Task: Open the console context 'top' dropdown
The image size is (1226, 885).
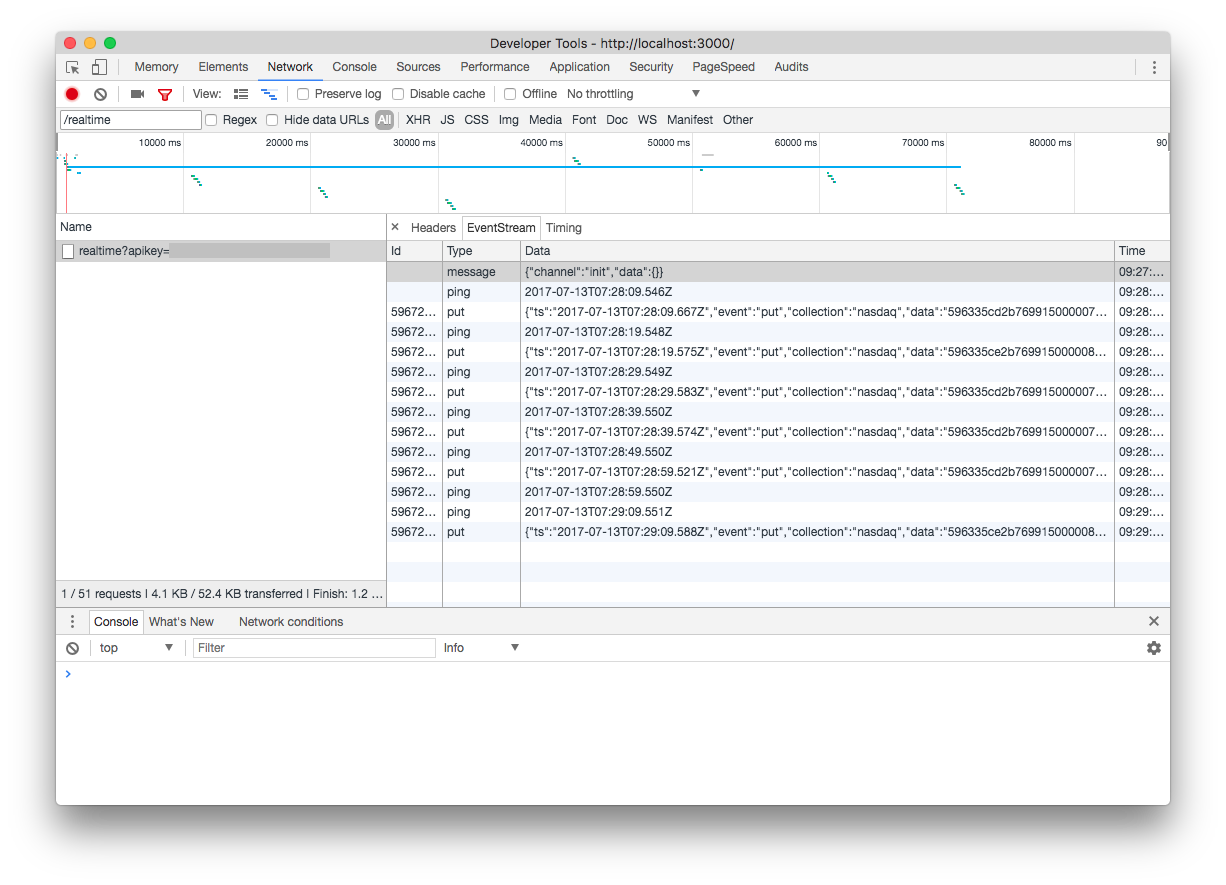Action: (137, 648)
